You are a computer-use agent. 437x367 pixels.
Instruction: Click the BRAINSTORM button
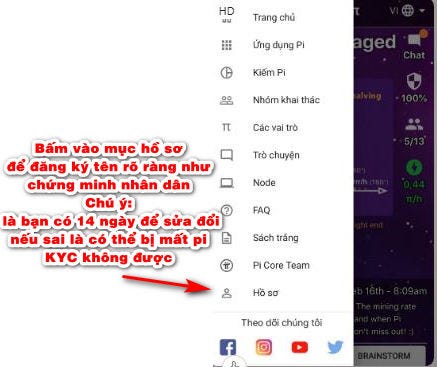click(x=390, y=356)
